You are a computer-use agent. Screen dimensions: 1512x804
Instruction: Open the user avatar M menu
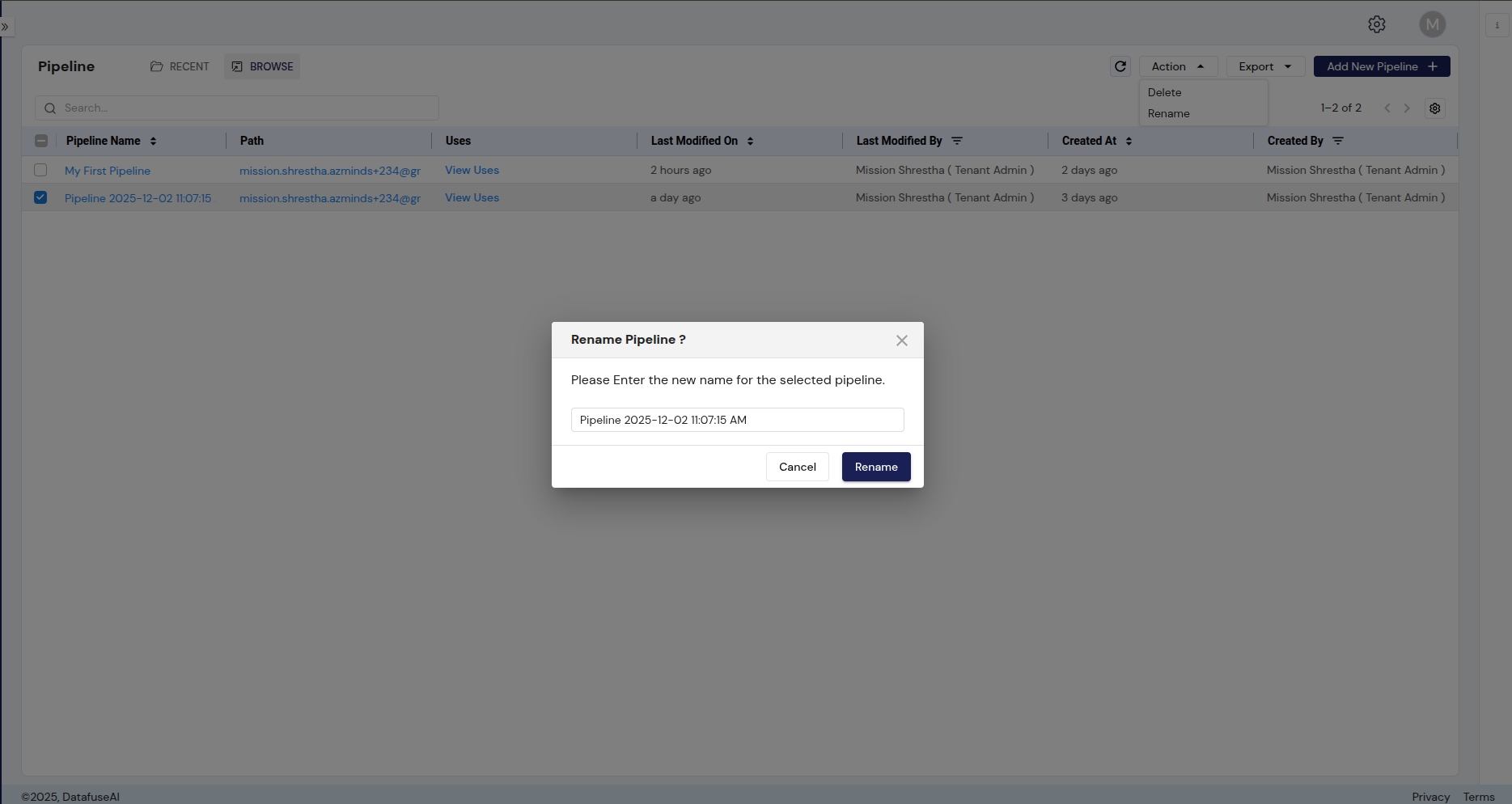pos(1432,24)
